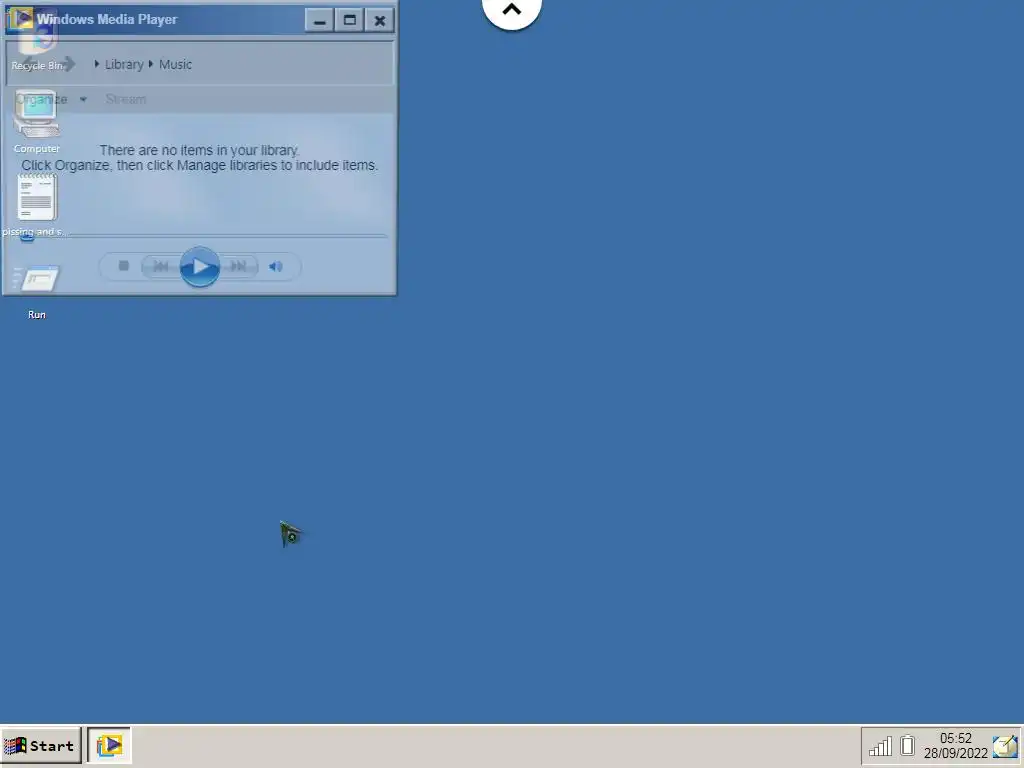
Task: Minimize the Windows Media Player window
Action: click(x=319, y=20)
